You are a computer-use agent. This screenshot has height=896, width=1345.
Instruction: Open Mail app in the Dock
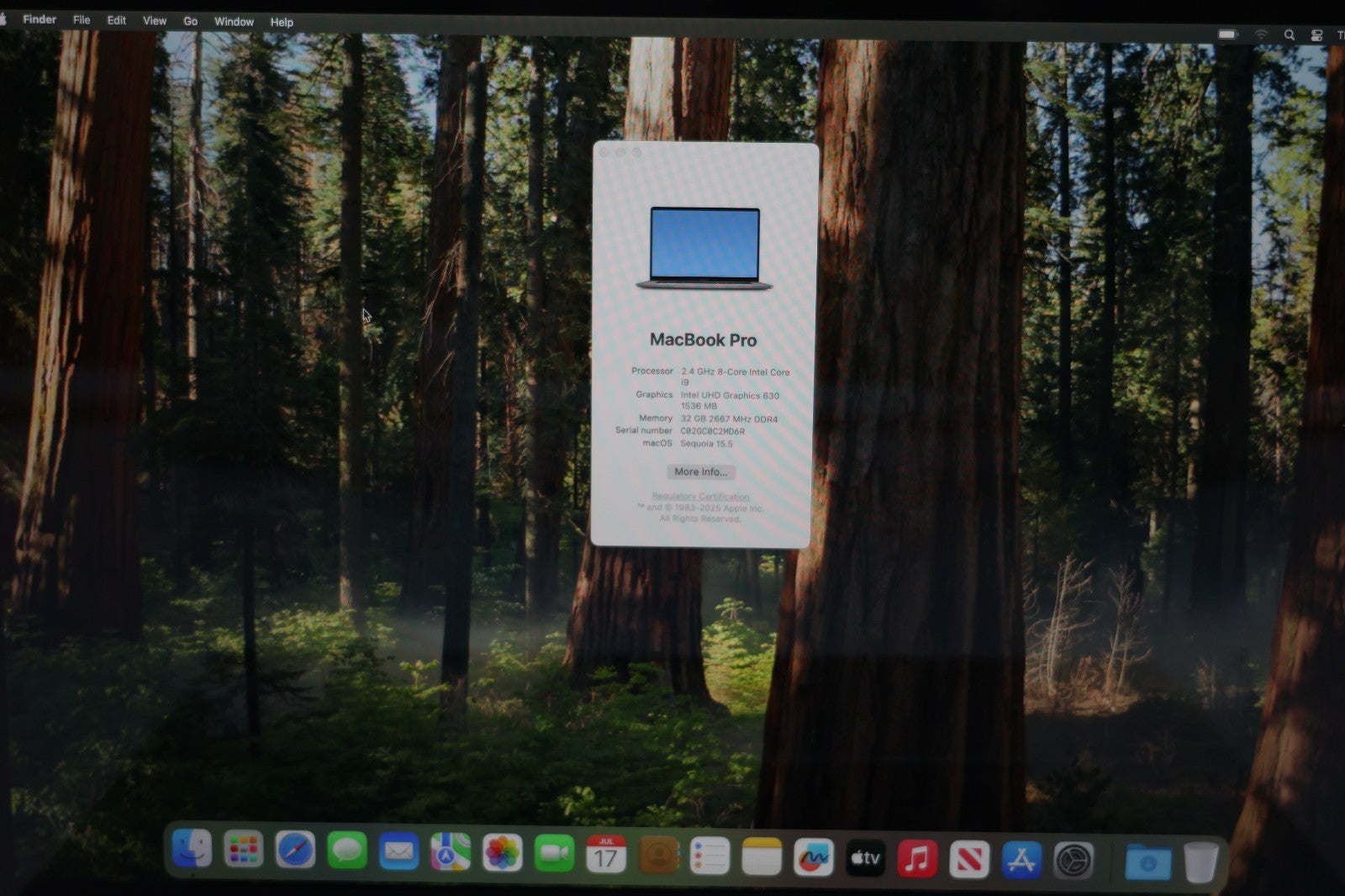click(398, 852)
